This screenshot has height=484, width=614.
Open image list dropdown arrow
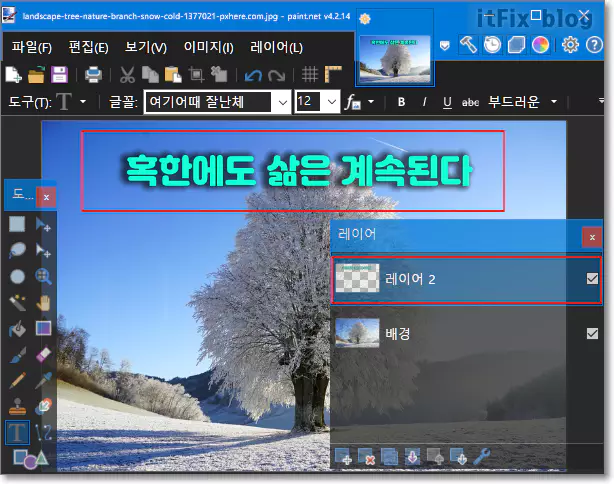tap(444, 46)
